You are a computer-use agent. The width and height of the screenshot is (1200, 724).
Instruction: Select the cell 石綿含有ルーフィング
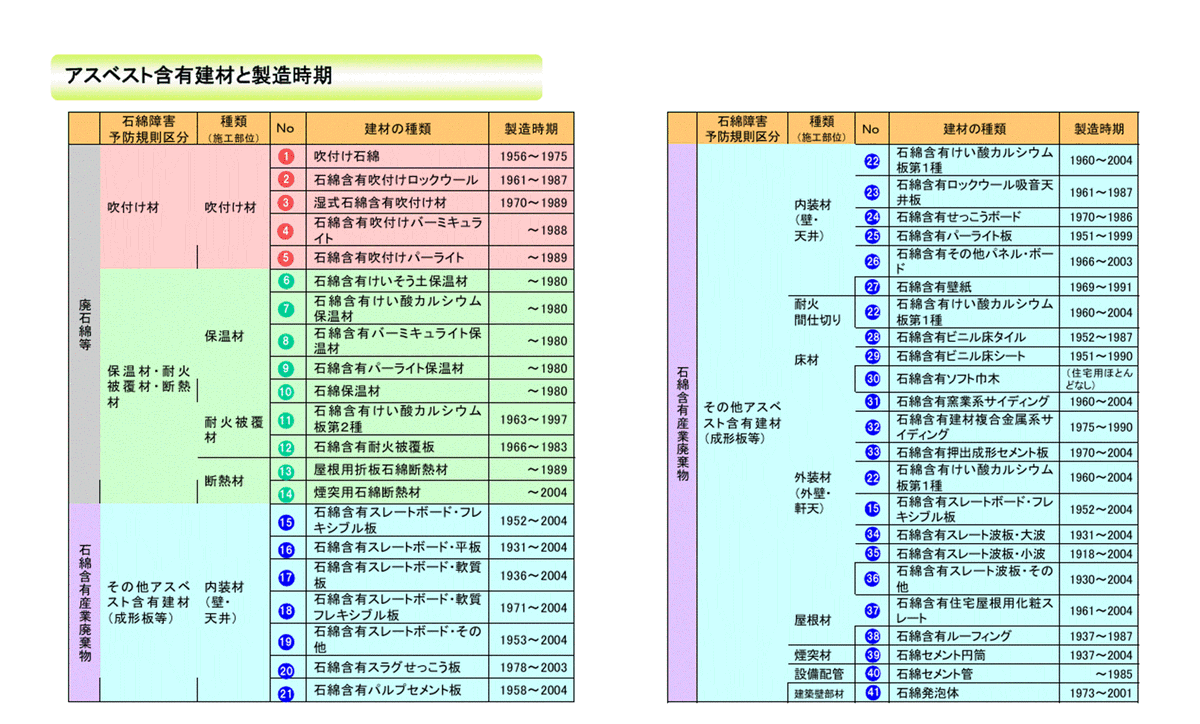point(973,636)
